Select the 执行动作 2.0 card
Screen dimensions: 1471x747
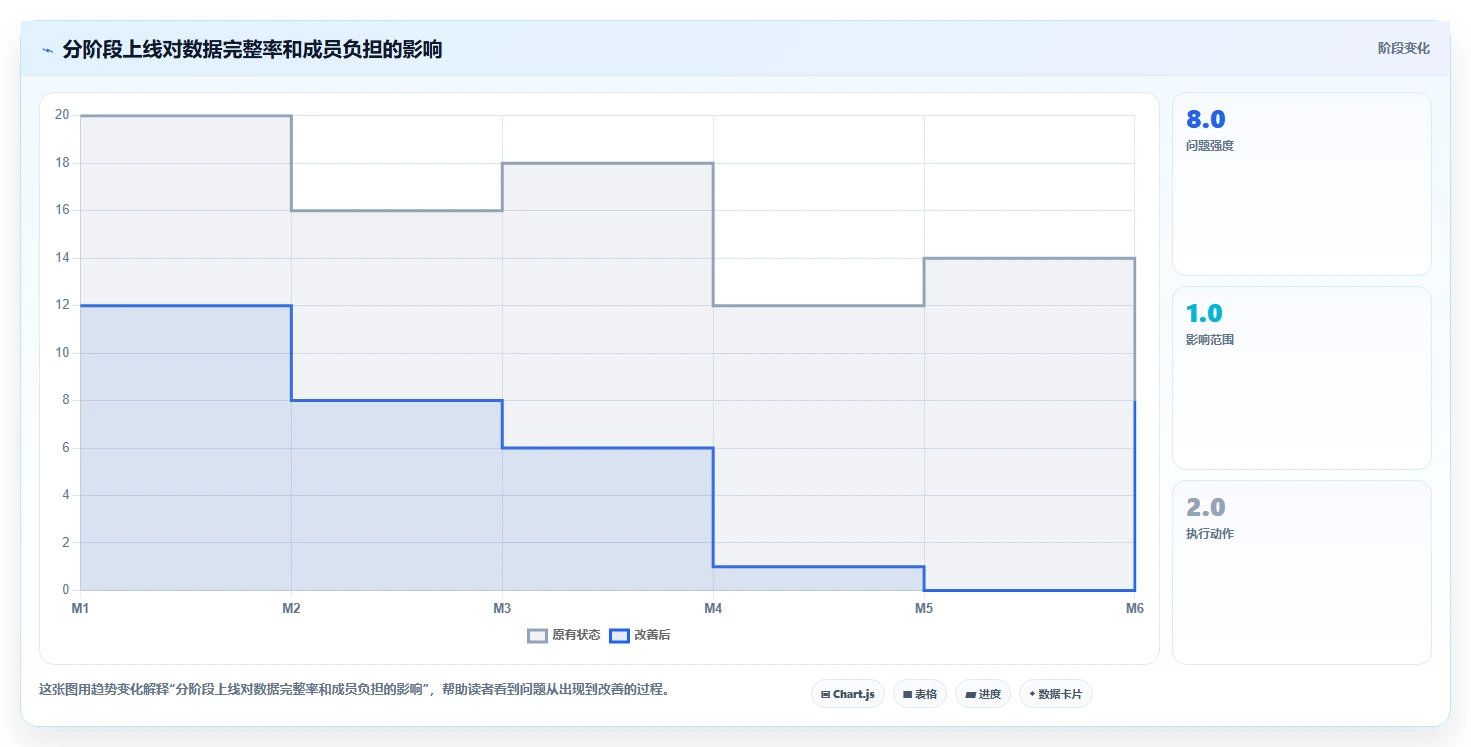1302,572
